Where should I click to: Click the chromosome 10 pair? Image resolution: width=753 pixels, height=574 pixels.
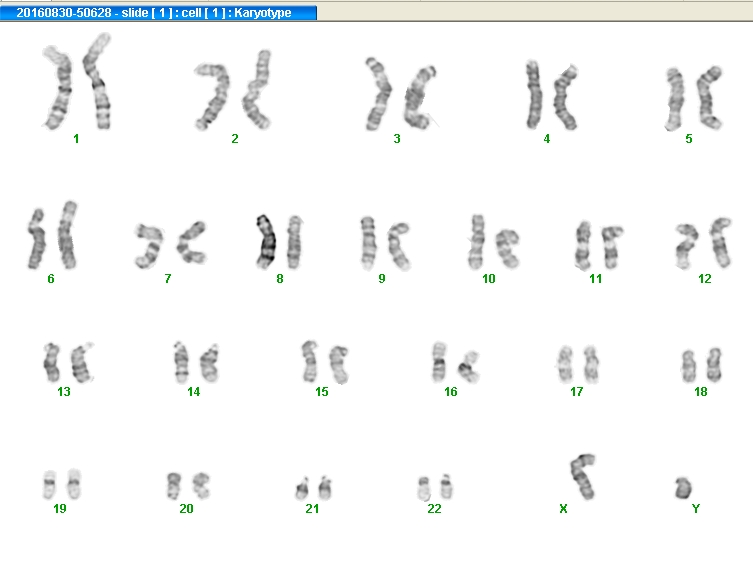click(493, 242)
